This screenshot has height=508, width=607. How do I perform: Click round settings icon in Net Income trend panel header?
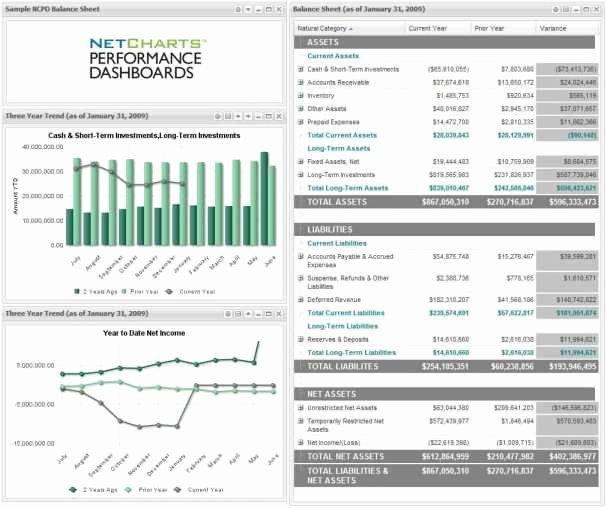tap(228, 314)
